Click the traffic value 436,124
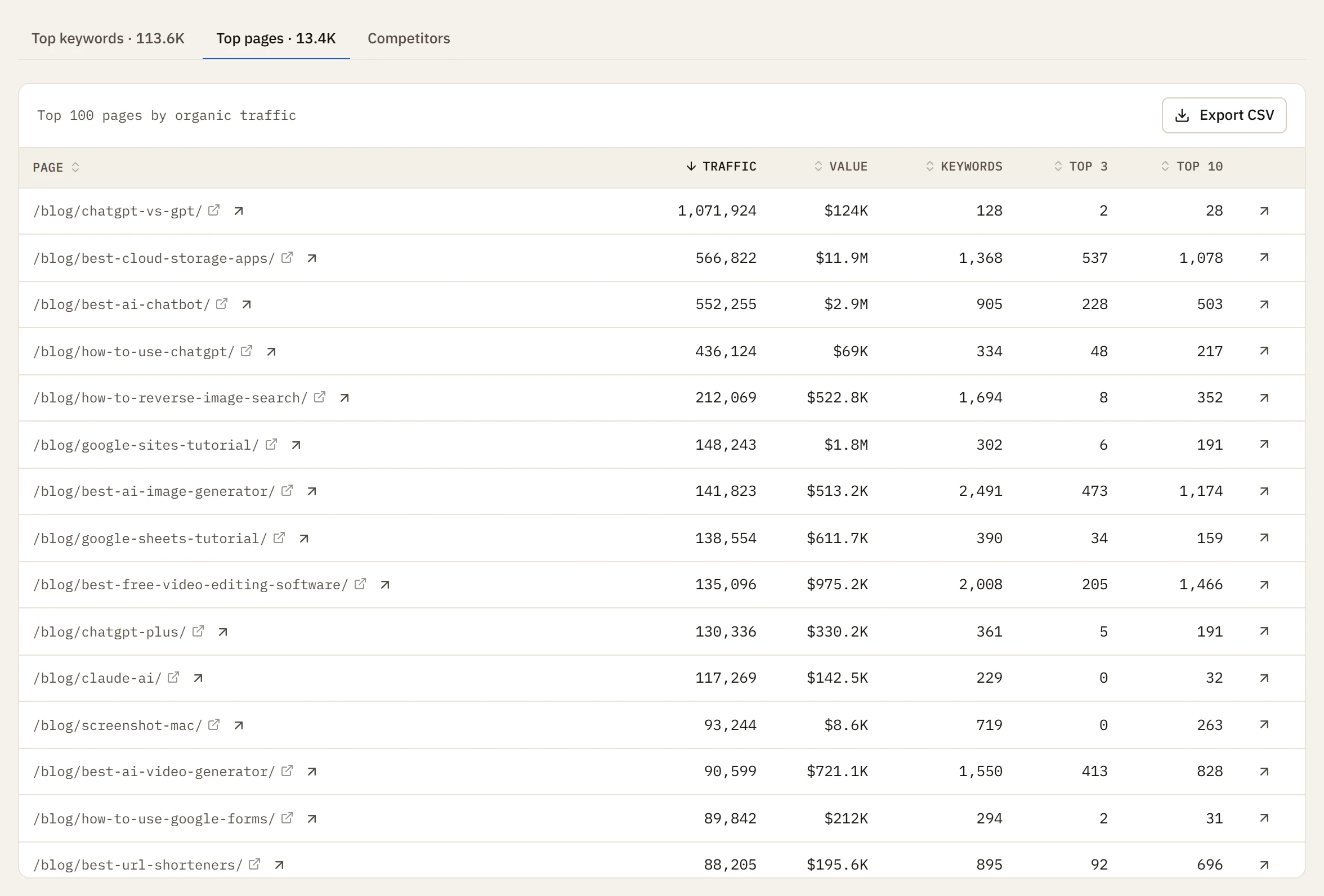The image size is (1324, 896). pos(726,351)
